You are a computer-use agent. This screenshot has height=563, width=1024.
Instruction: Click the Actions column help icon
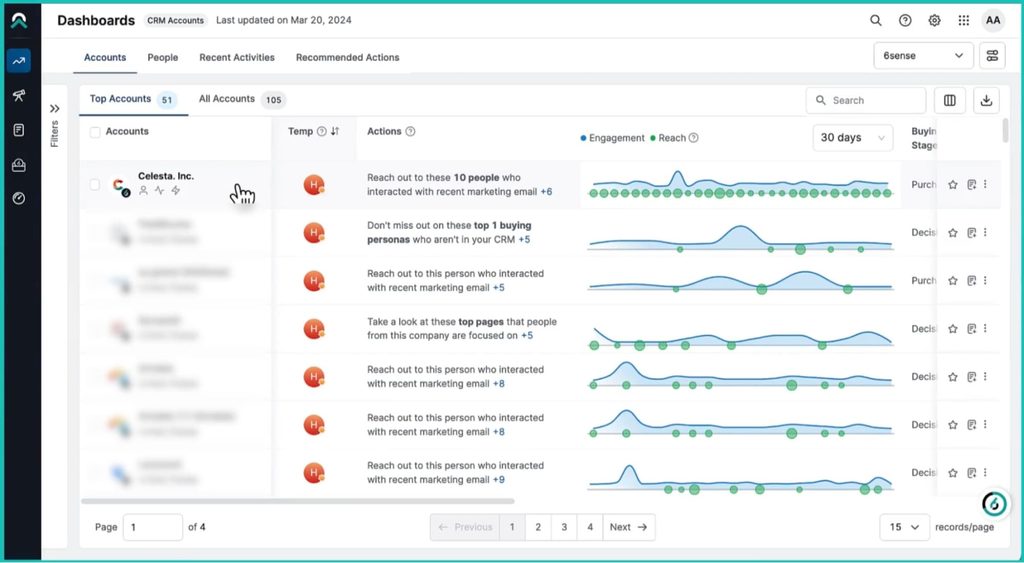point(410,131)
